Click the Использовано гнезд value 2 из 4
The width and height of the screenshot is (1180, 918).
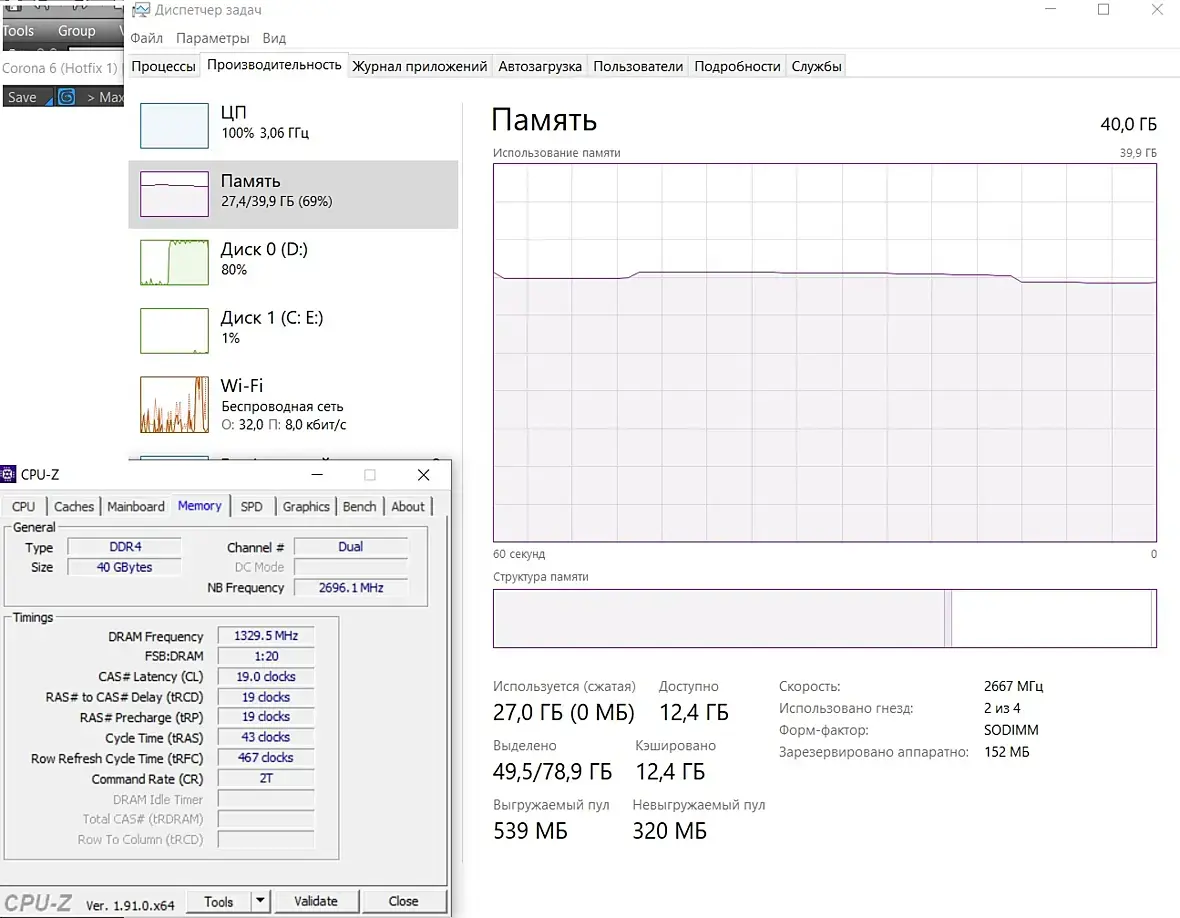tap(1002, 708)
